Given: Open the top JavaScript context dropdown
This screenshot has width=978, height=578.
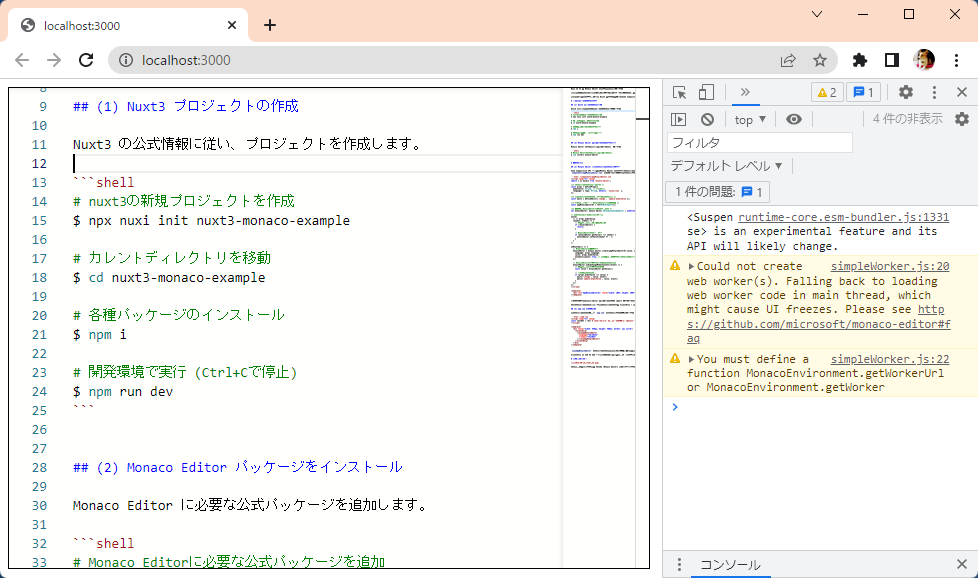Looking at the screenshot, I should (750, 120).
